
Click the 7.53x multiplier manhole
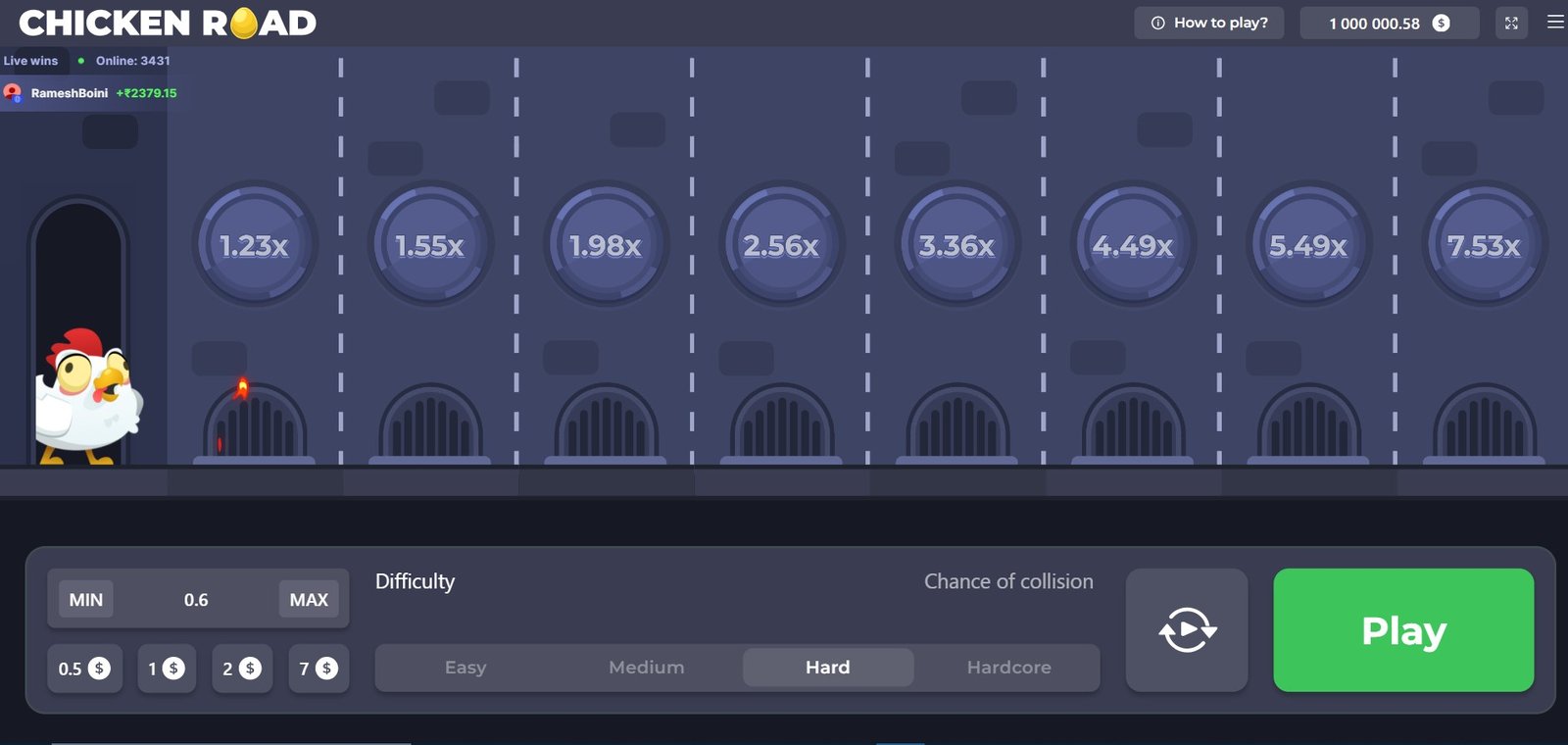[x=1484, y=245]
